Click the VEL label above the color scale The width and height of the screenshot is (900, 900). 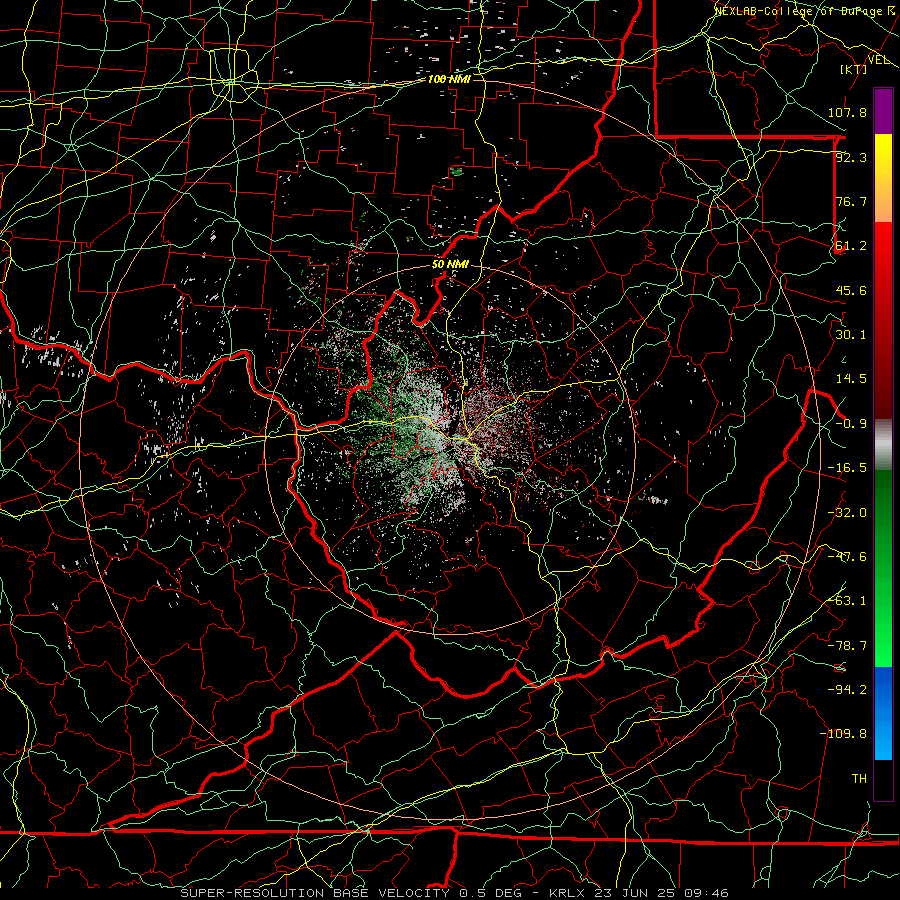coord(879,60)
